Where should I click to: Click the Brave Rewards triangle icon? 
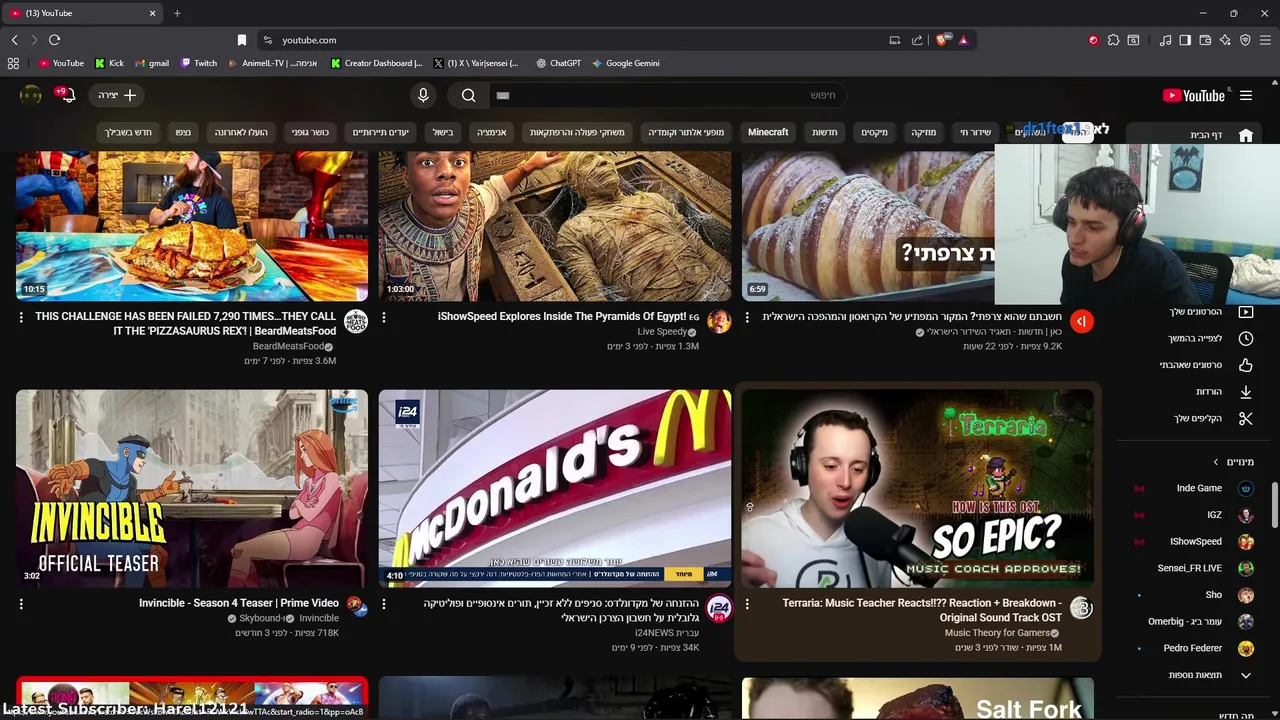(963, 40)
